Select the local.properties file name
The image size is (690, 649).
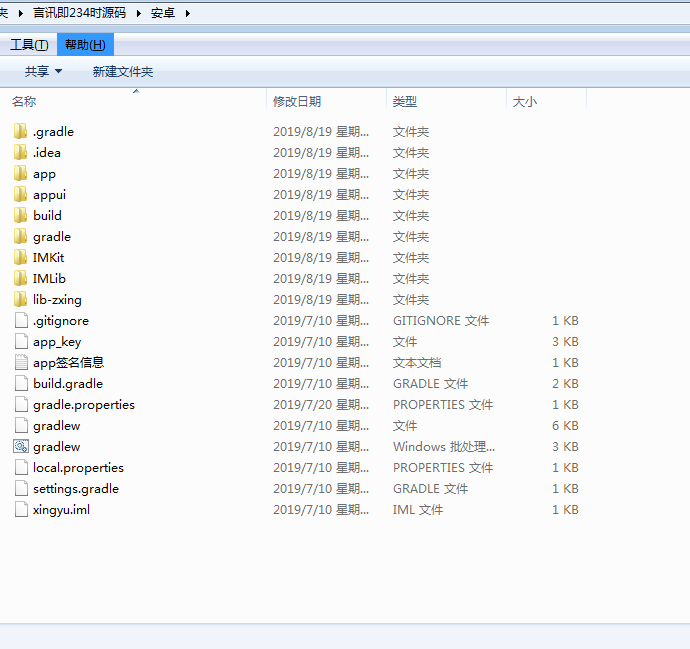(78, 468)
